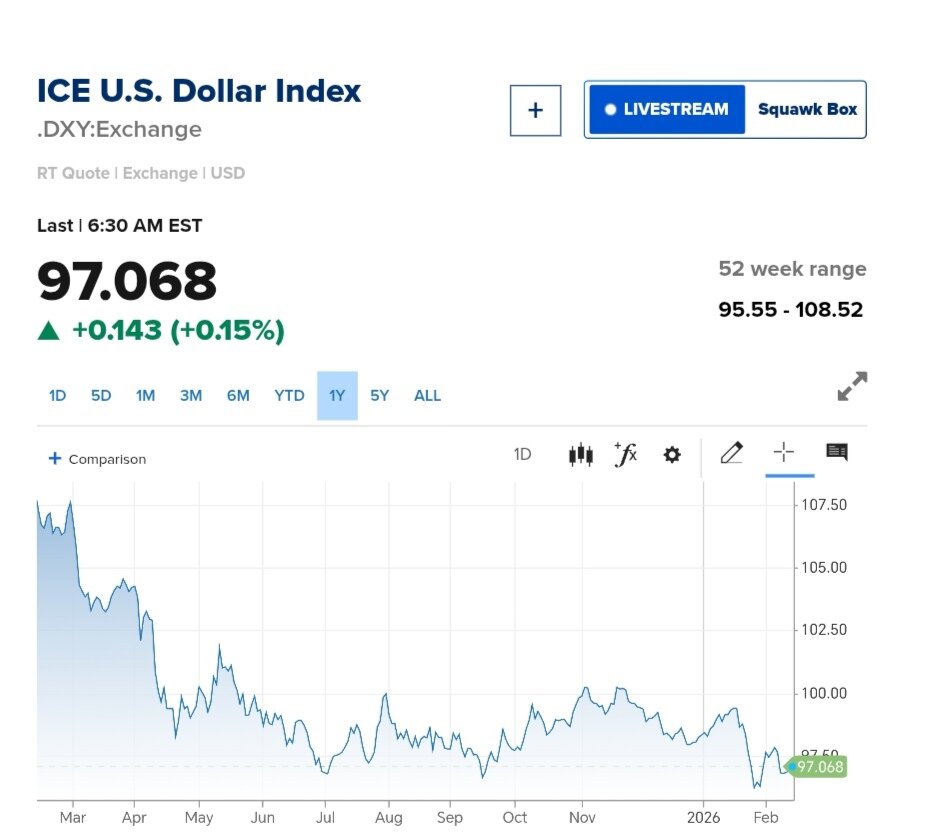
Task: Click the 97.068 current price label
Action: [819, 767]
